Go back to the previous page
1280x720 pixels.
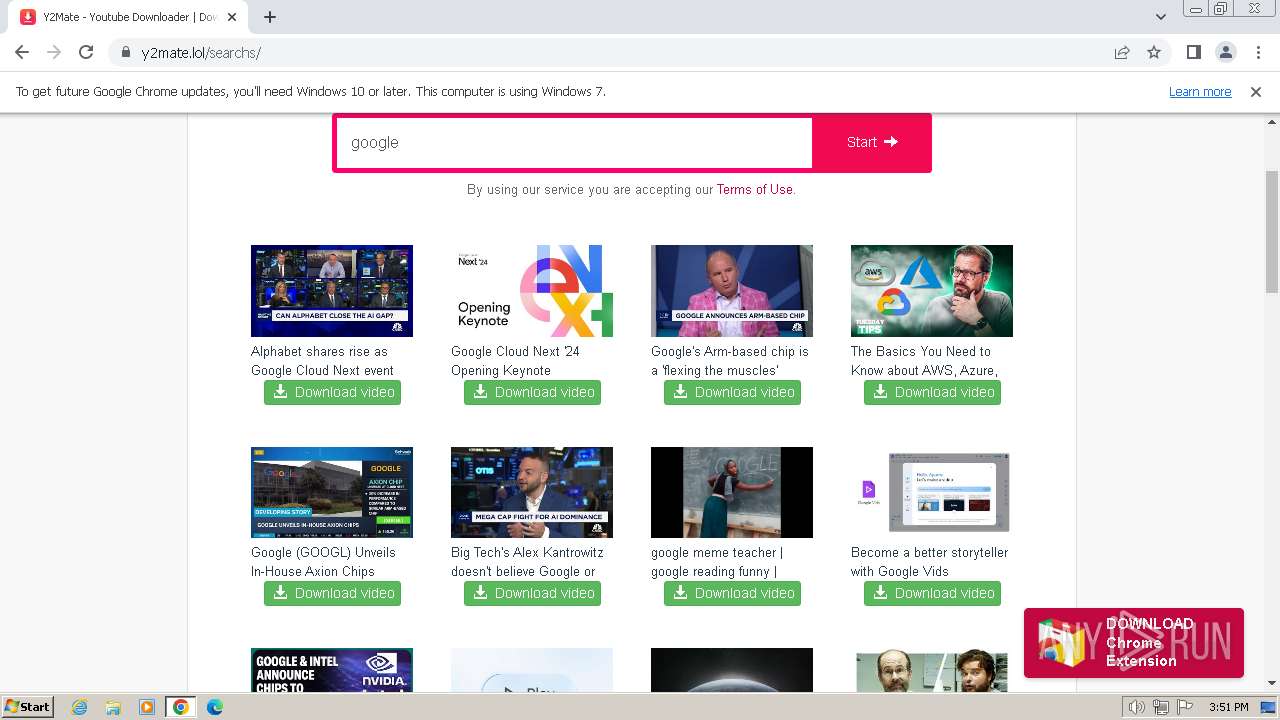point(22,52)
